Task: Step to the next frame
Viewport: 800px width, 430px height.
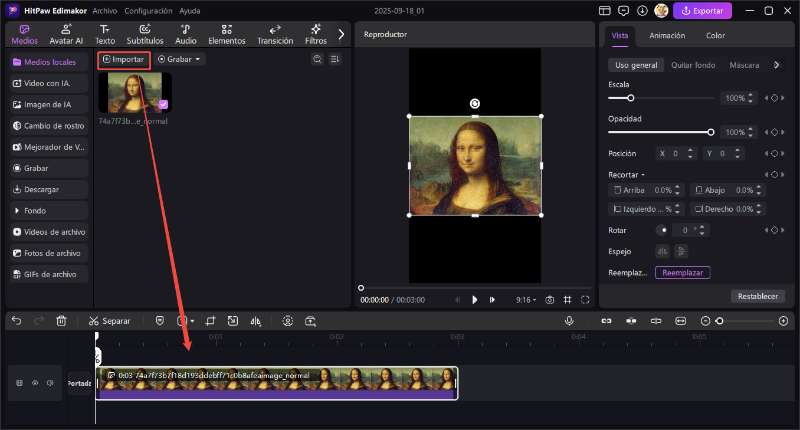Action: pos(492,300)
